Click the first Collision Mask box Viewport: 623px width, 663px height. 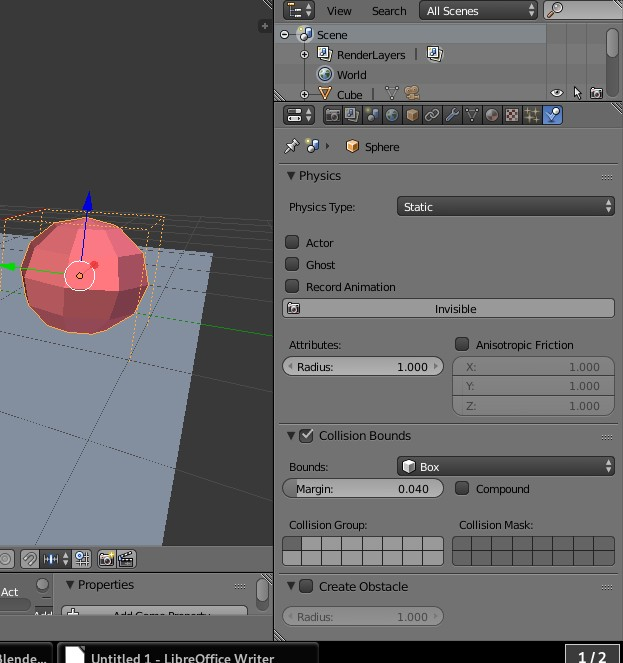tap(462, 543)
